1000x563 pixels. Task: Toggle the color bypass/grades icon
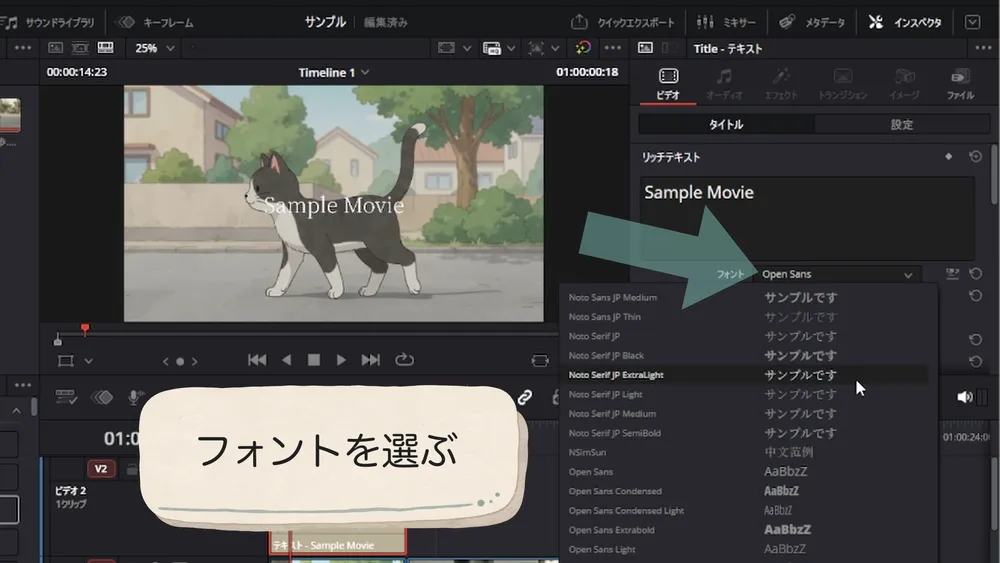coord(583,48)
